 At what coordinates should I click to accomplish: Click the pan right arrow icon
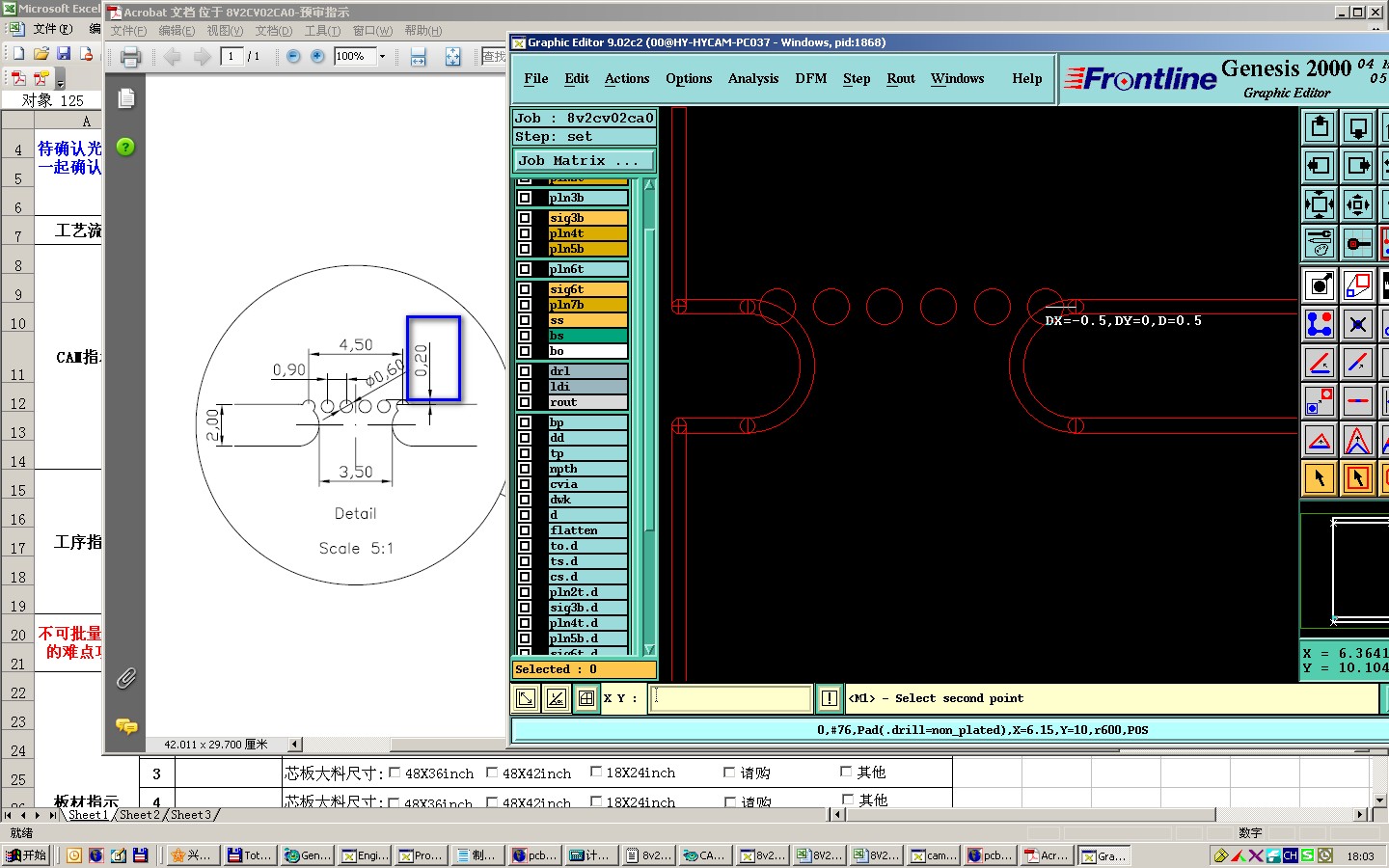click(x=1358, y=165)
